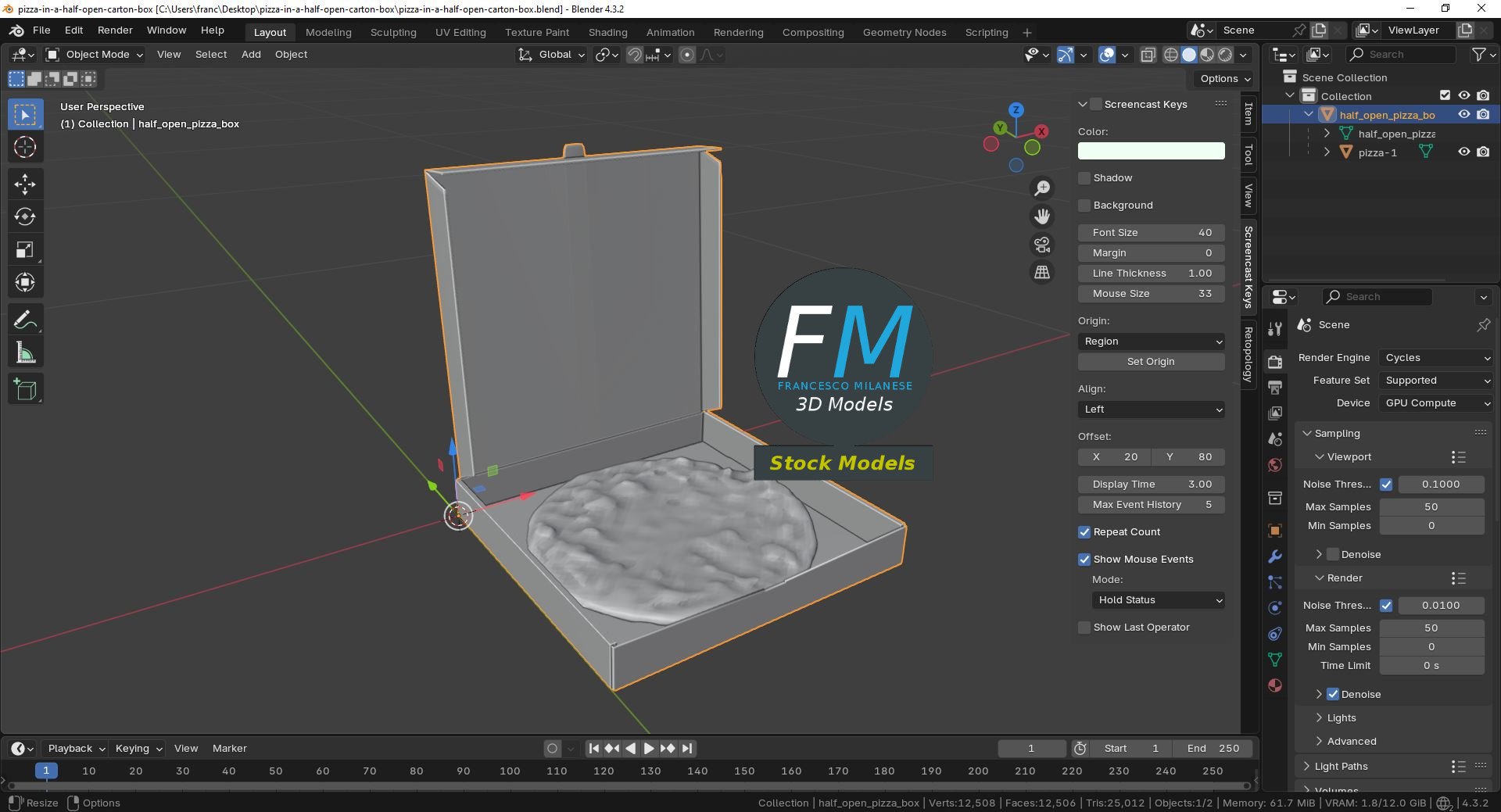Viewport: 1501px width, 812px height.
Task: Switch to the Shading workspace tab
Action: click(607, 32)
